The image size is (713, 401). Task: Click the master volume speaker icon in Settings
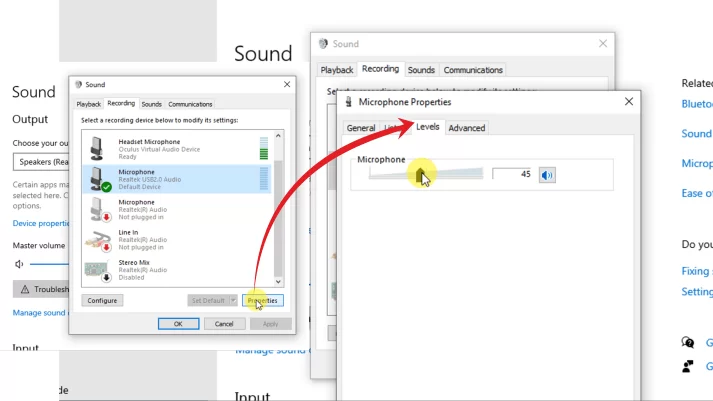(19, 264)
